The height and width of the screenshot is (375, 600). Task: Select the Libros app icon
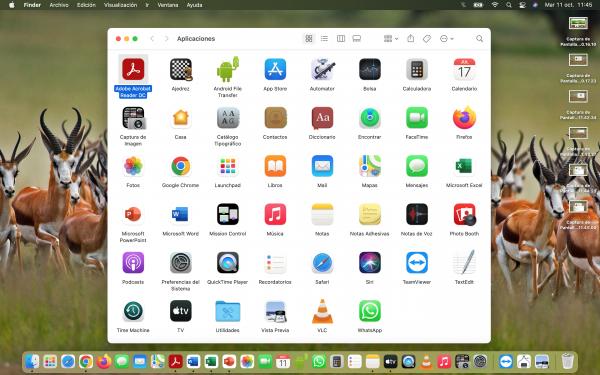[275, 166]
